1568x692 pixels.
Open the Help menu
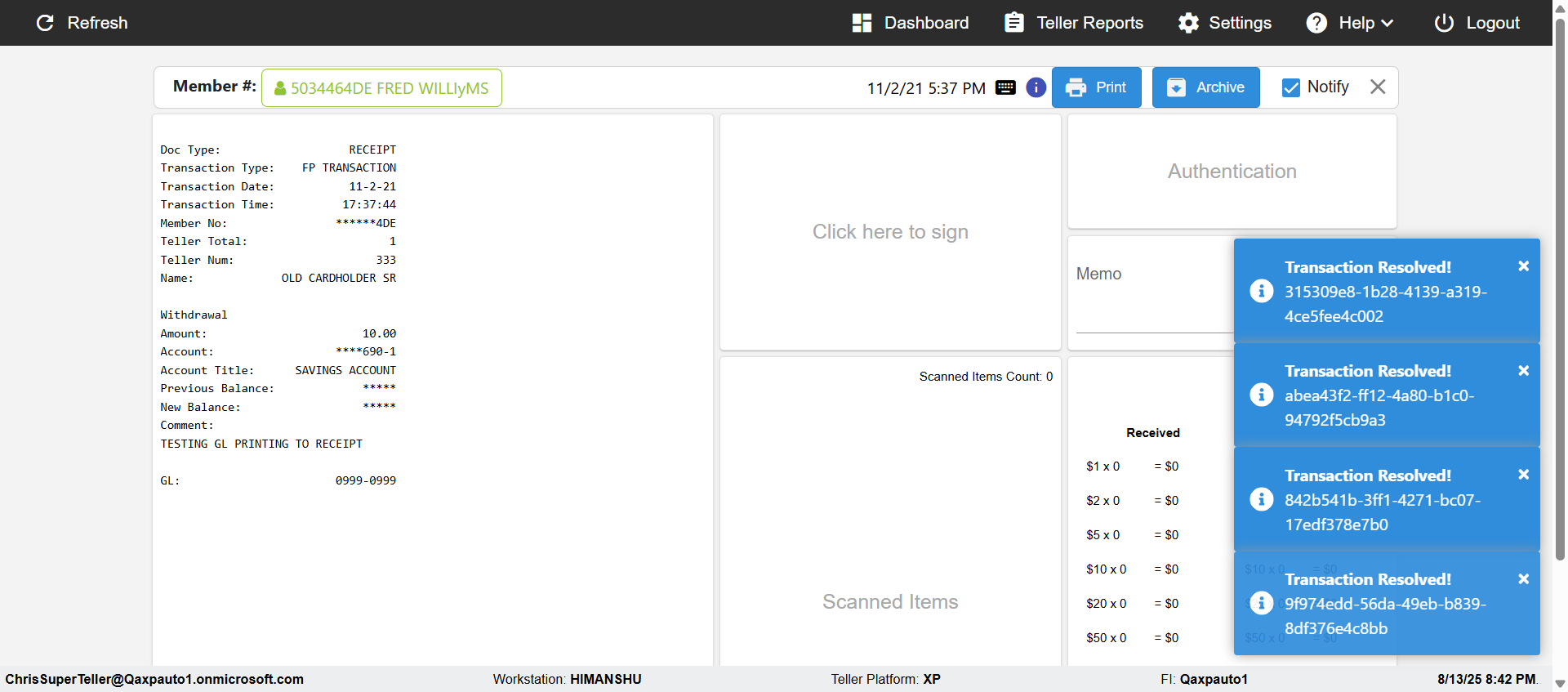click(1350, 23)
